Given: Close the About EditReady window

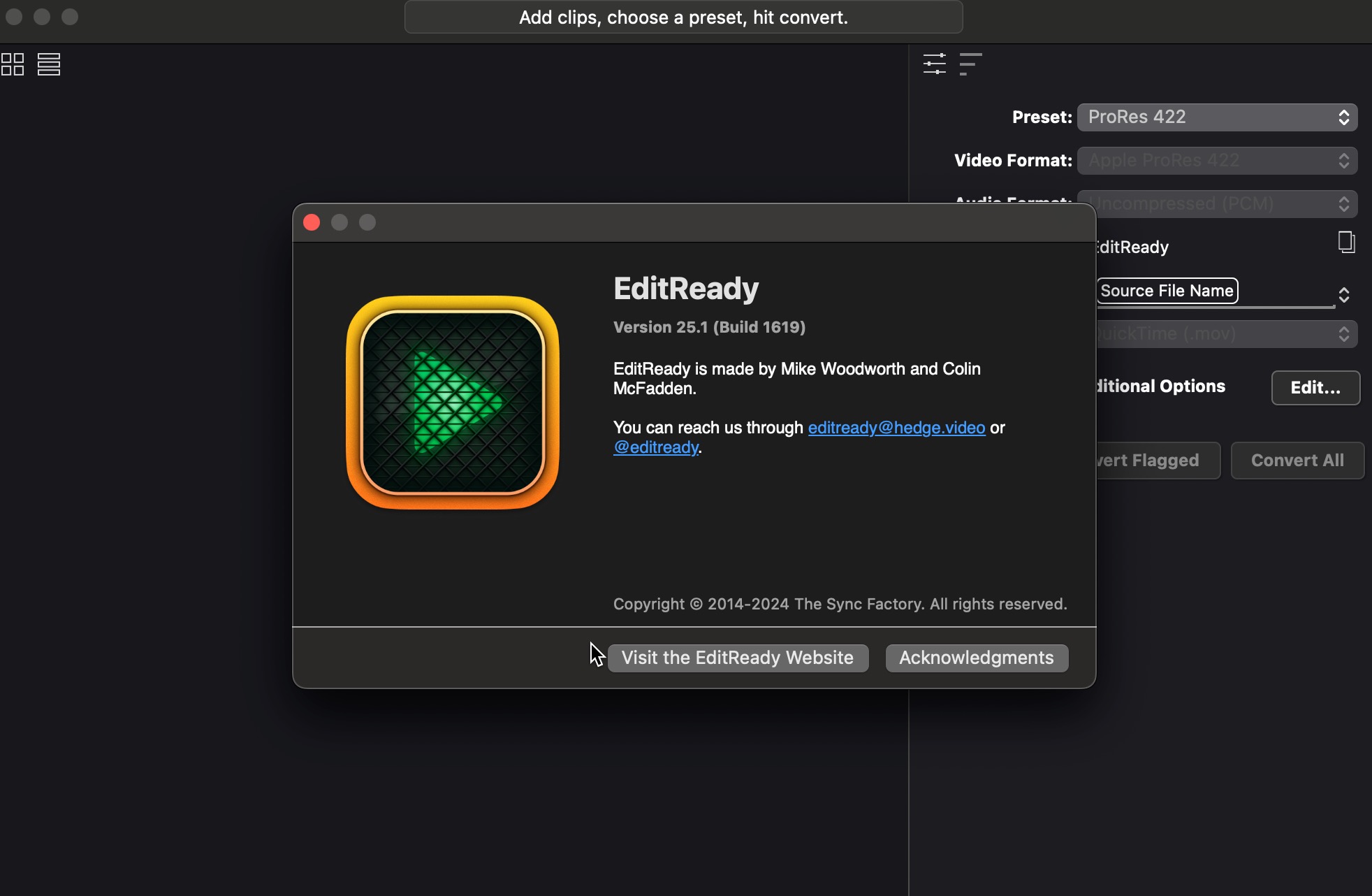Looking at the screenshot, I should tap(312, 222).
